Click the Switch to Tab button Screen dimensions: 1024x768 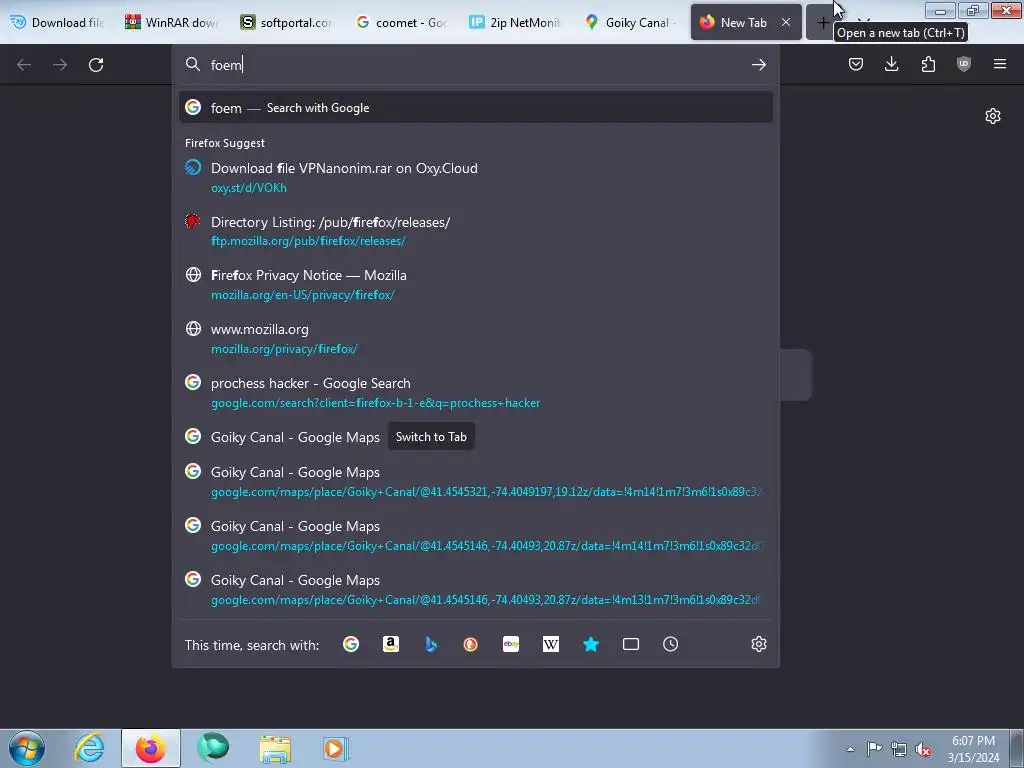pos(431,437)
